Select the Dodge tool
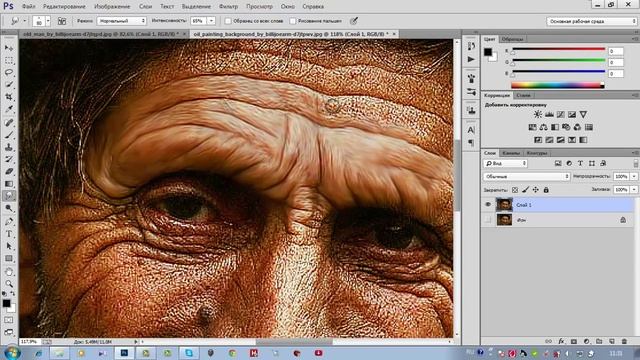 9,208
